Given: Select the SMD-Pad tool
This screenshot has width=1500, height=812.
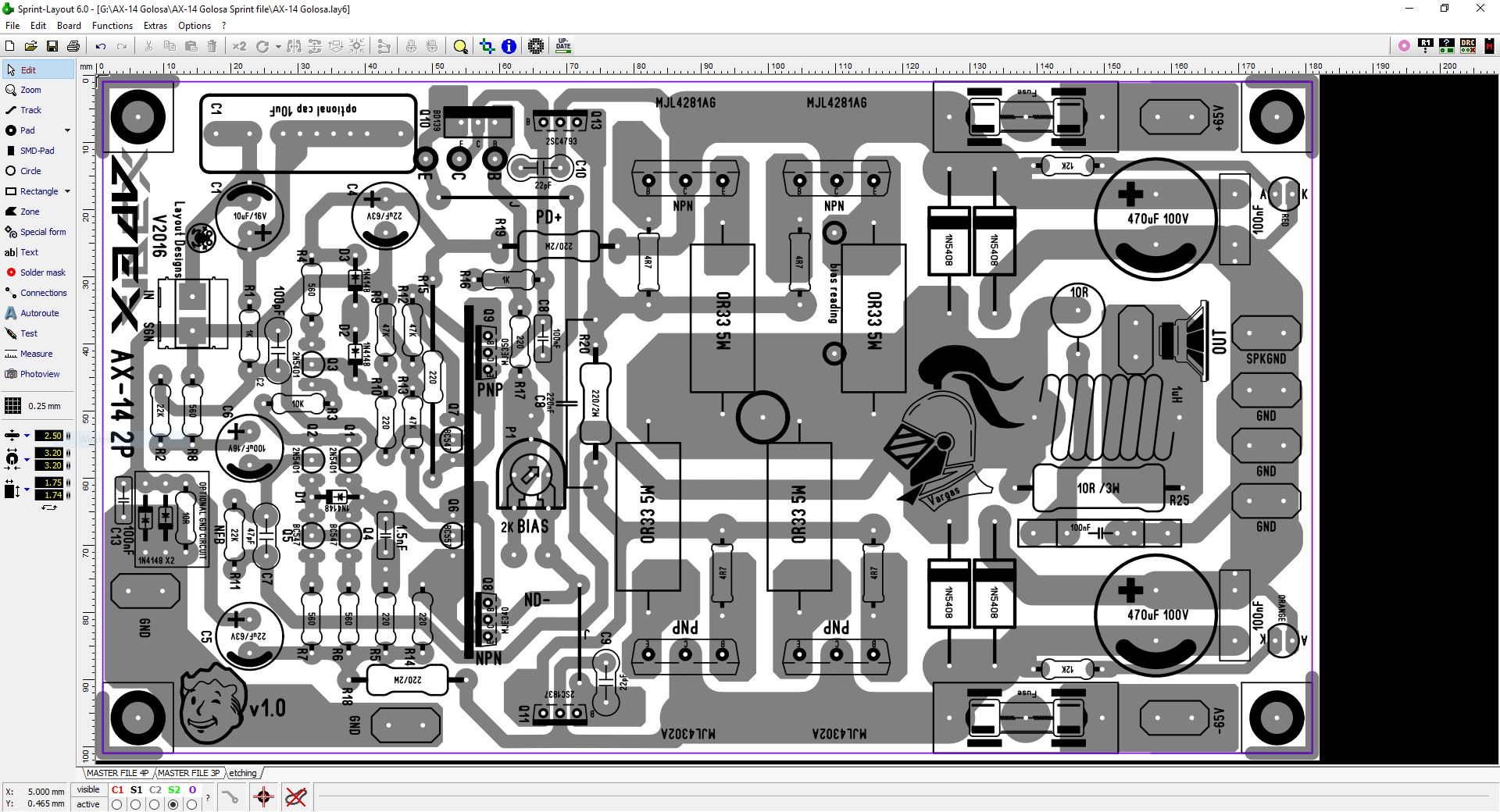Looking at the screenshot, I should tap(37, 151).
